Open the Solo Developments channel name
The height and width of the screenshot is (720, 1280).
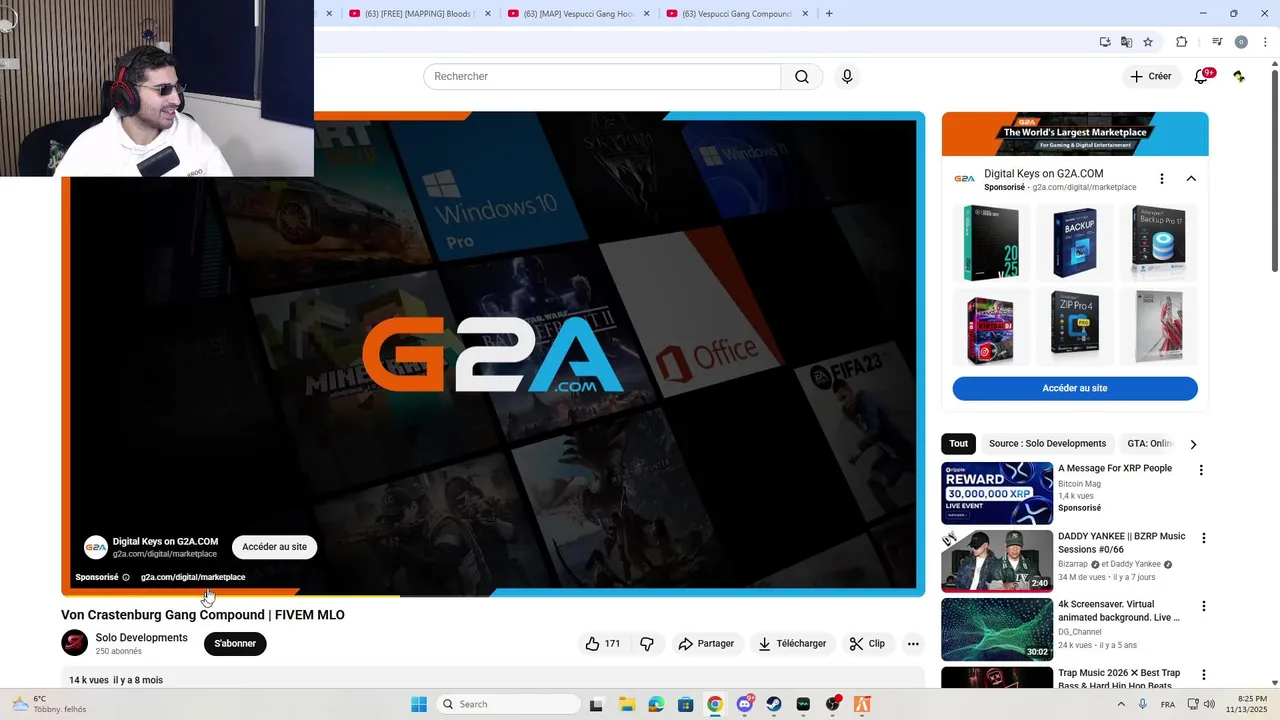click(x=141, y=638)
